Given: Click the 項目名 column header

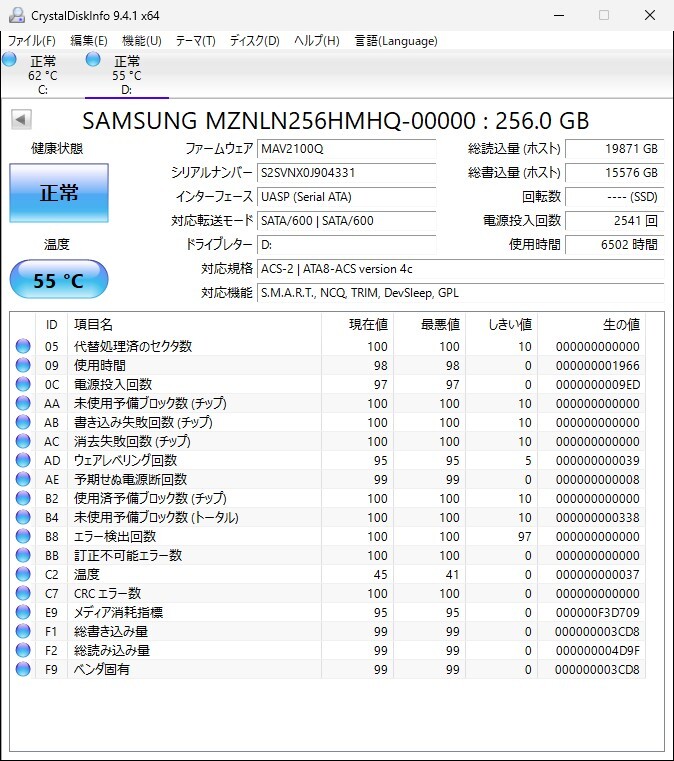Looking at the screenshot, I should pos(194,325).
